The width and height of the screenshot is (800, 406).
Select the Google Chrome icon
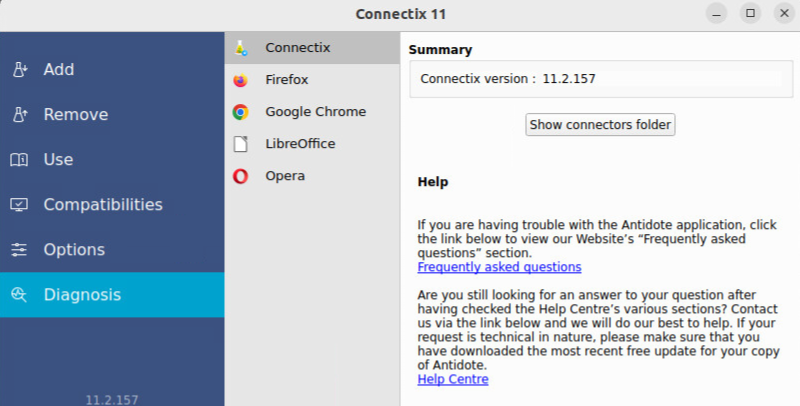(x=240, y=112)
